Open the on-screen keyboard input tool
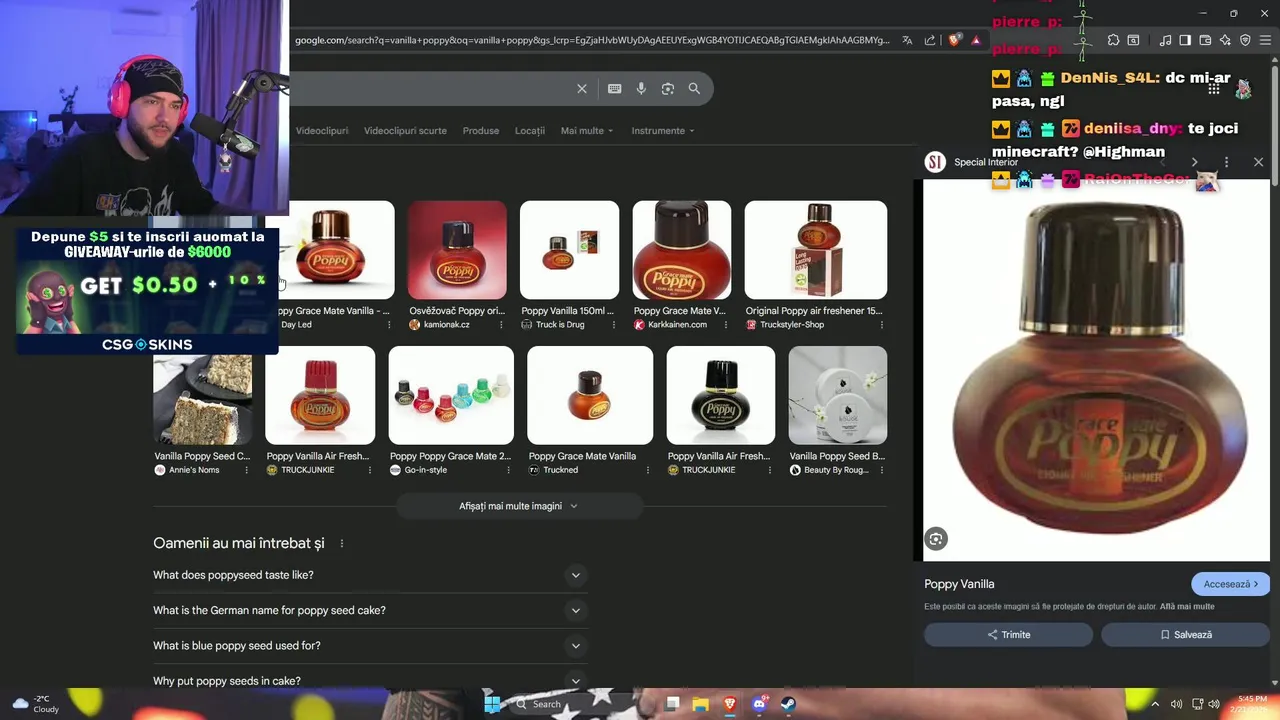Viewport: 1280px width, 720px height. [615, 89]
